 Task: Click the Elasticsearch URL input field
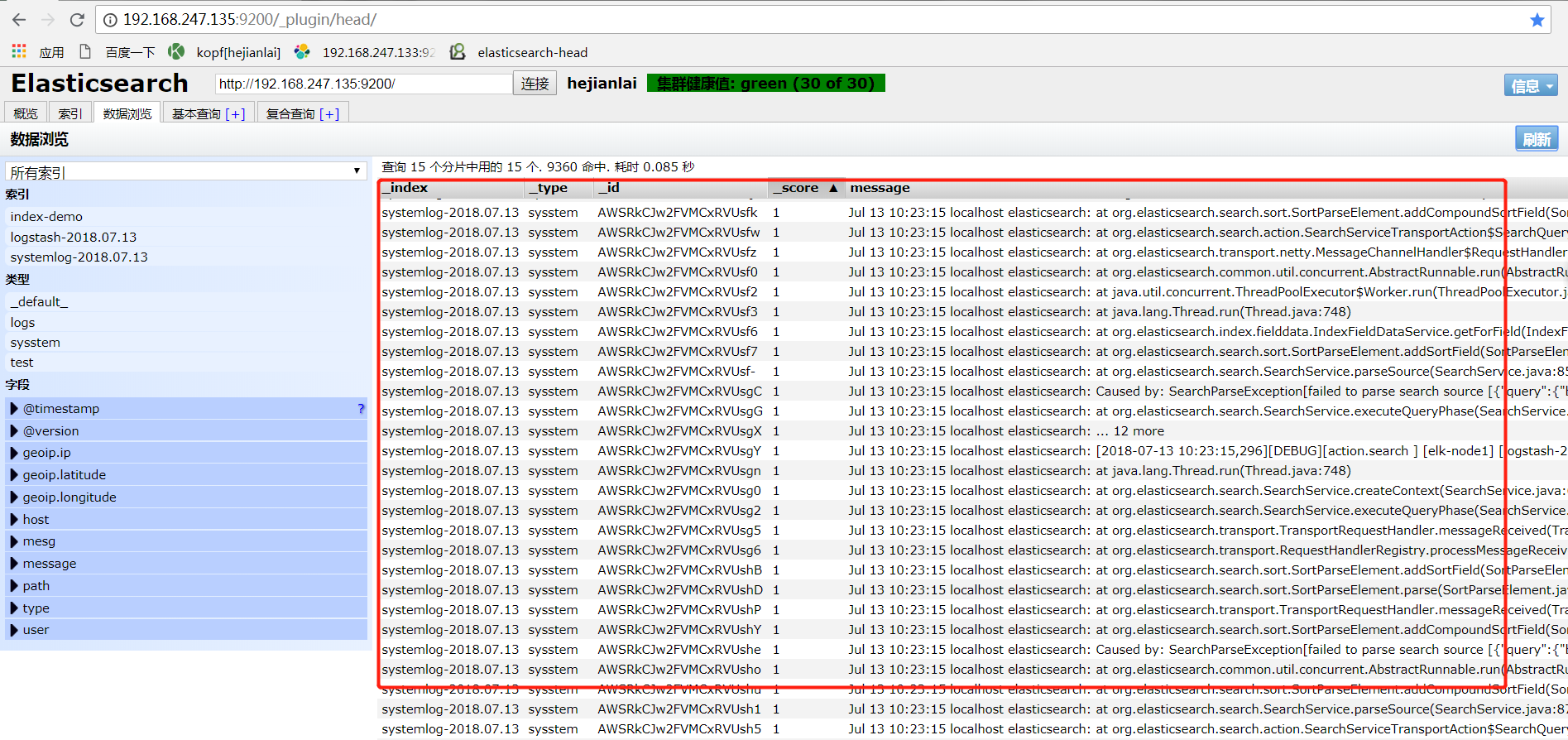[362, 84]
